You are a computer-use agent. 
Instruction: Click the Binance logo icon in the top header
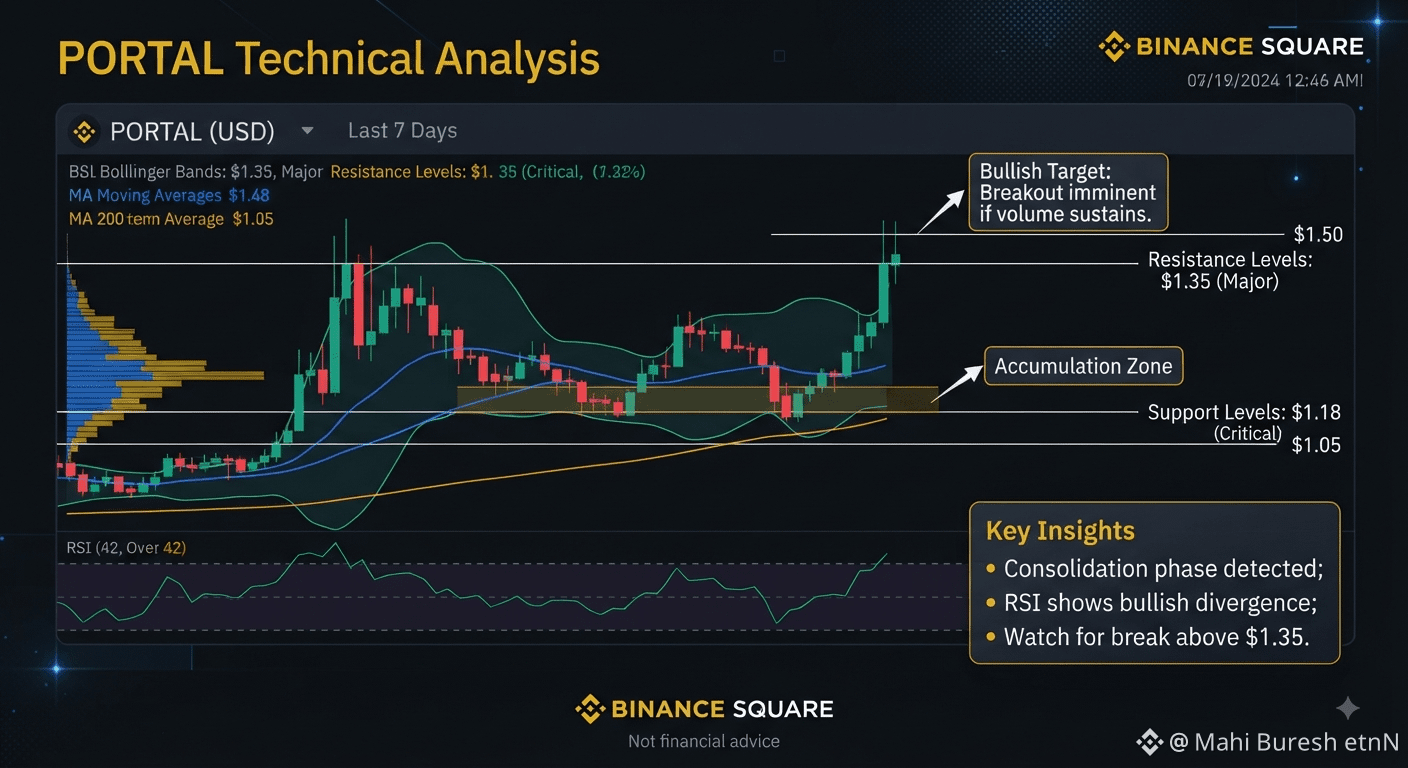pos(1114,46)
